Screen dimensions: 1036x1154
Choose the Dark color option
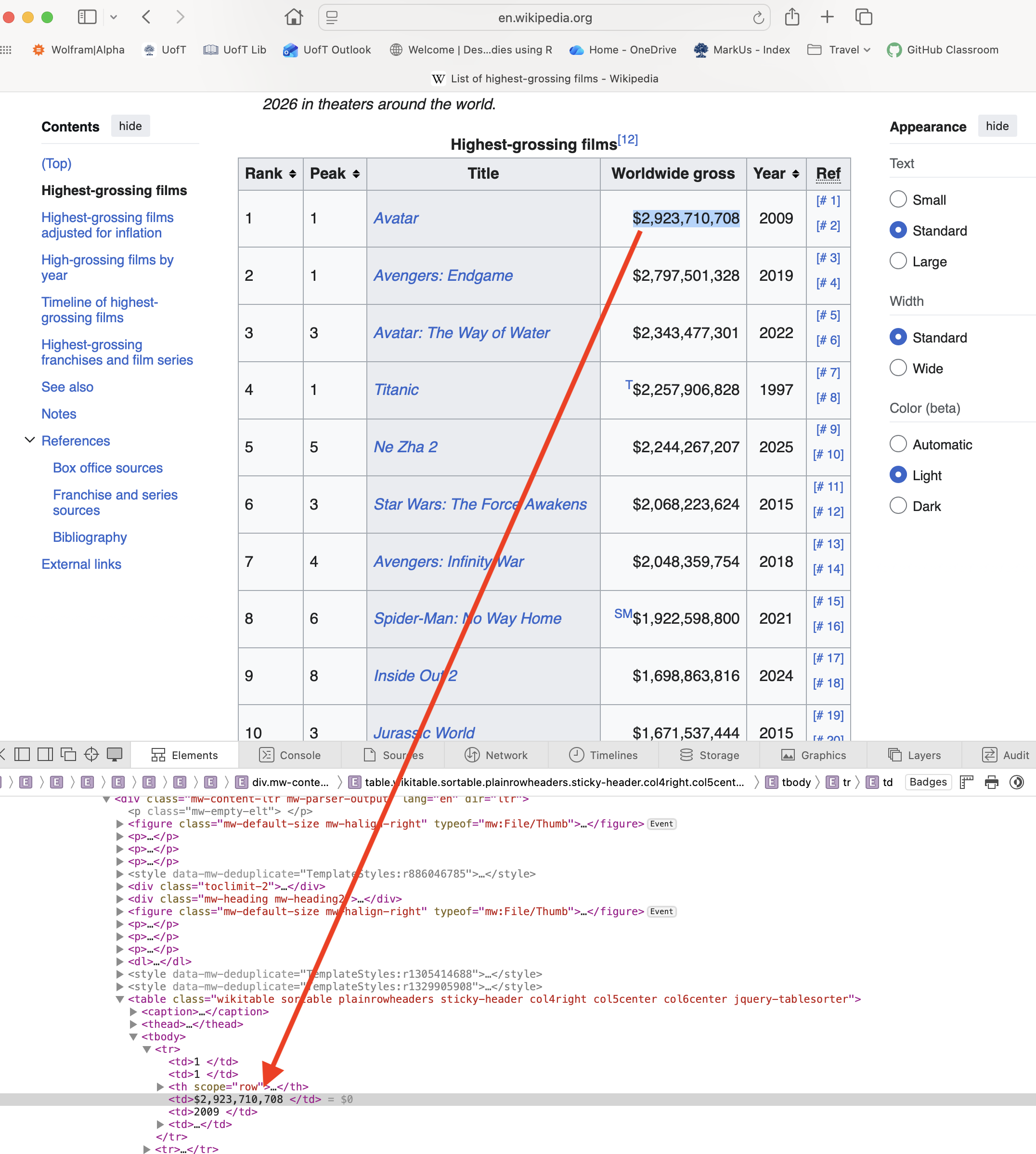(x=898, y=506)
